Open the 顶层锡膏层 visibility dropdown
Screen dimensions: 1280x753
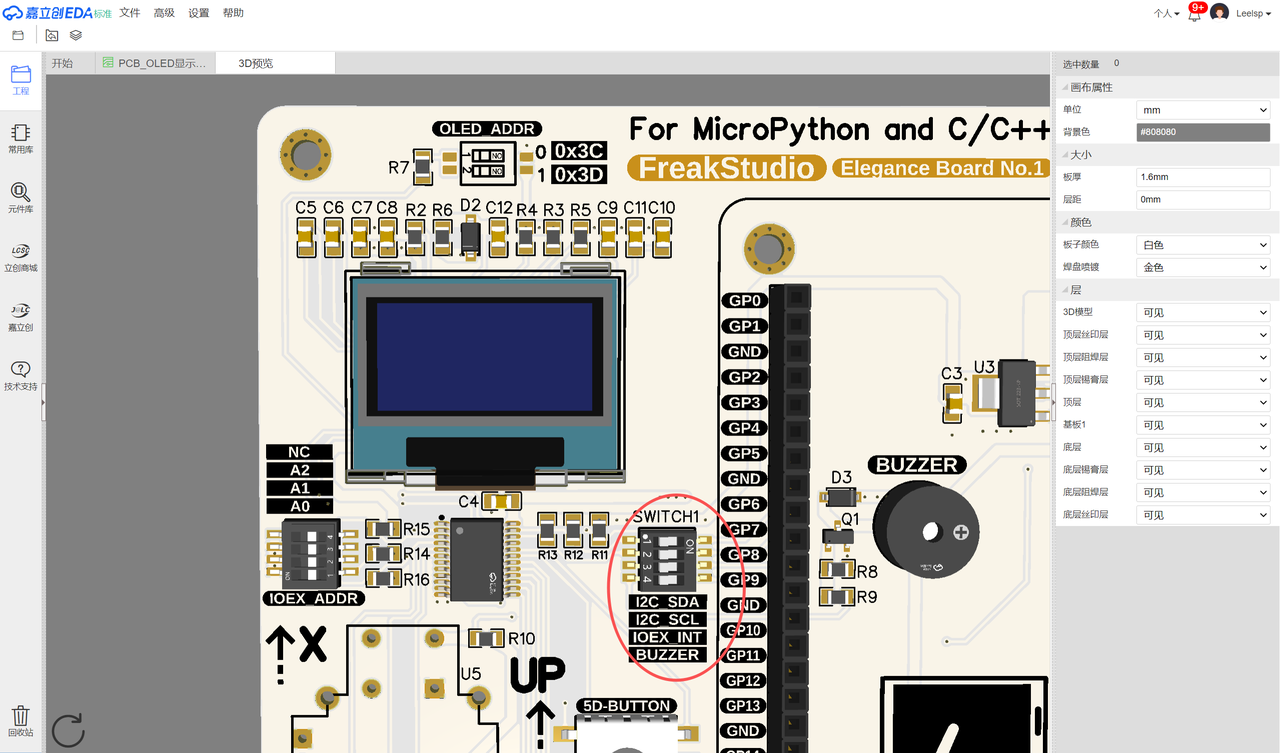point(1203,380)
